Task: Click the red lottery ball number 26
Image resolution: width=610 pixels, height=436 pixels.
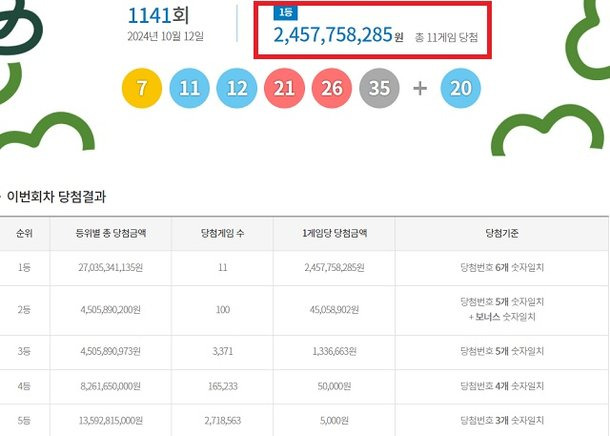Action: click(x=331, y=88)
